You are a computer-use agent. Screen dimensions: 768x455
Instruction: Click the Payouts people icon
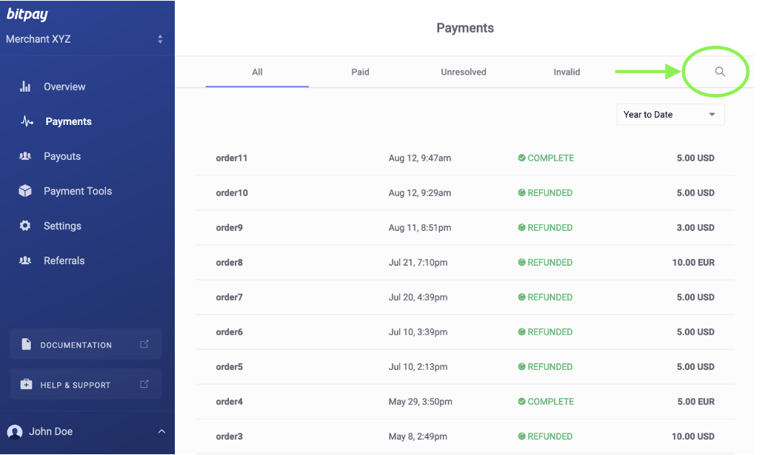pyautogui.click(x=25, y=156)
